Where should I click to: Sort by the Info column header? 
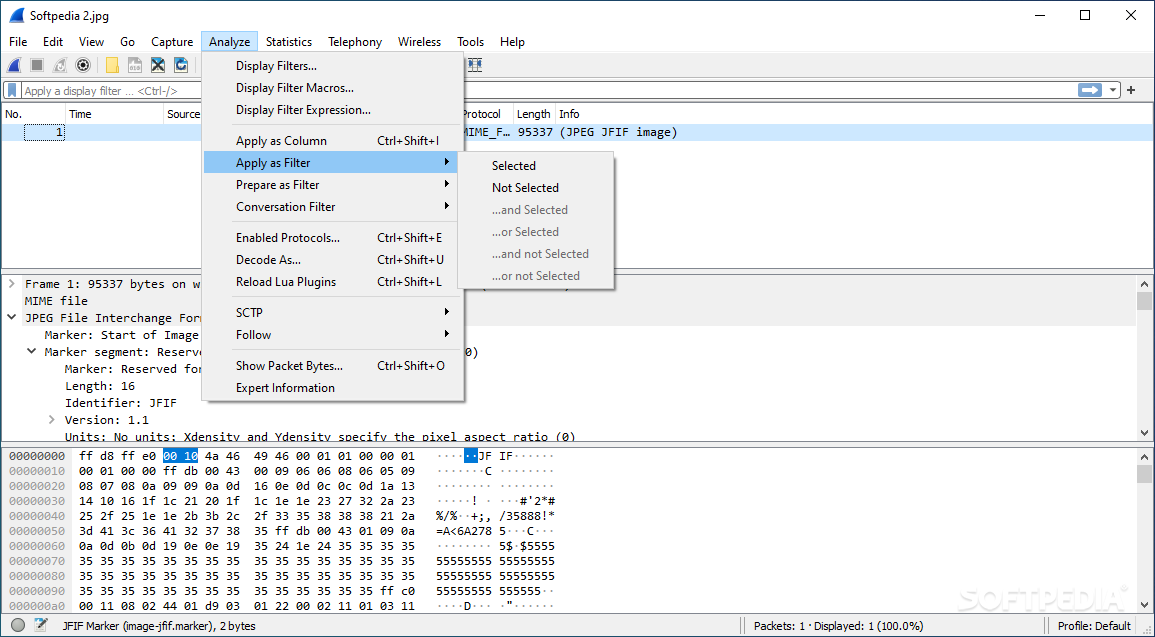(x=854, y=114)
